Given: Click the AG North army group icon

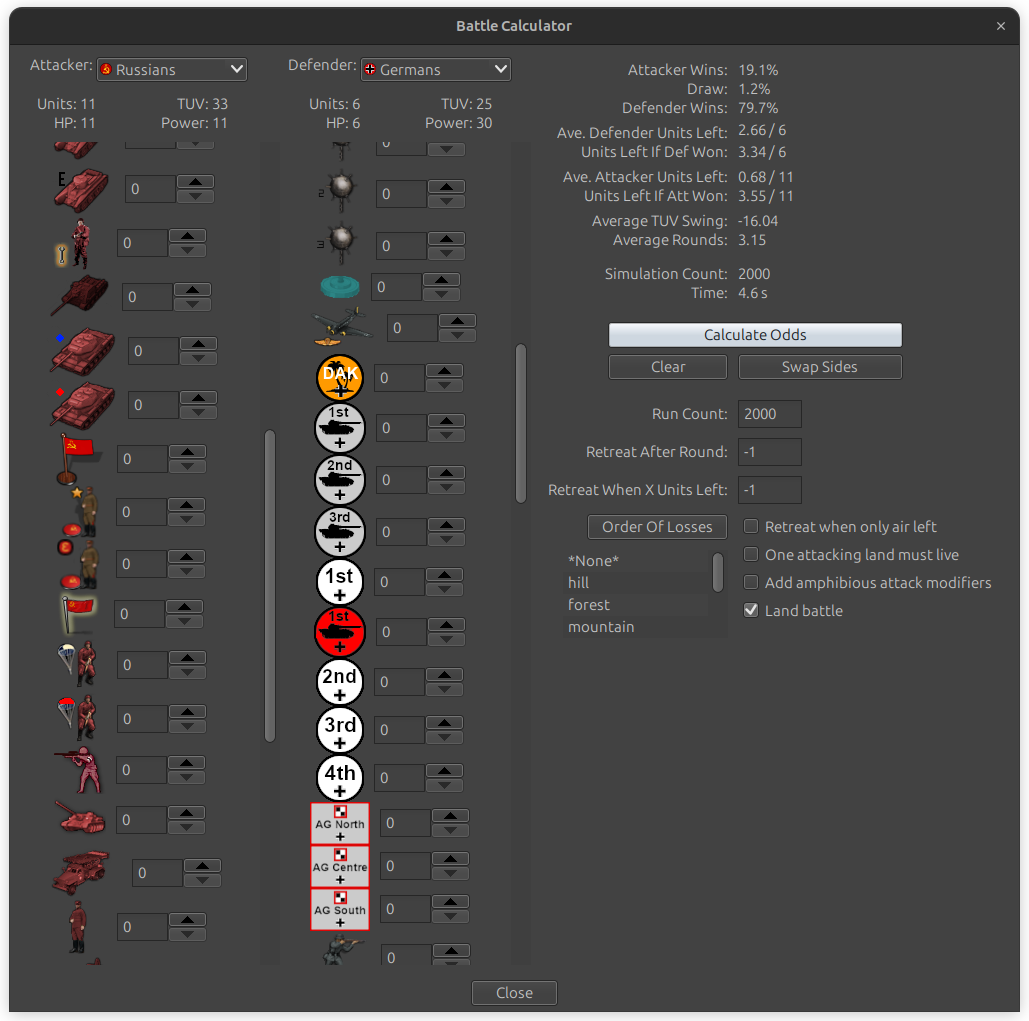Looking at the screenshot, I should point(340,822).
